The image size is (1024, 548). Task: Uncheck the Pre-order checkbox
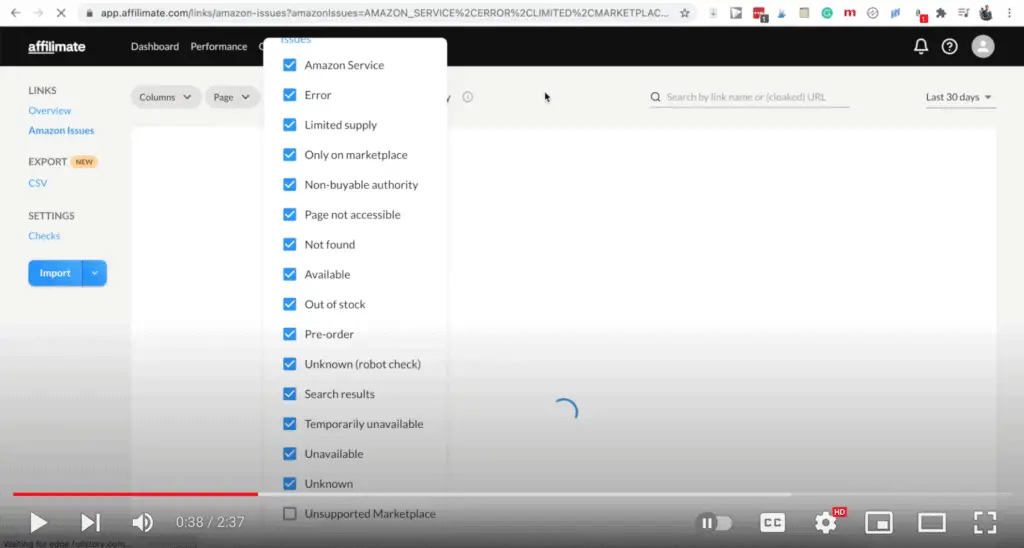click(x=289, y=334)
